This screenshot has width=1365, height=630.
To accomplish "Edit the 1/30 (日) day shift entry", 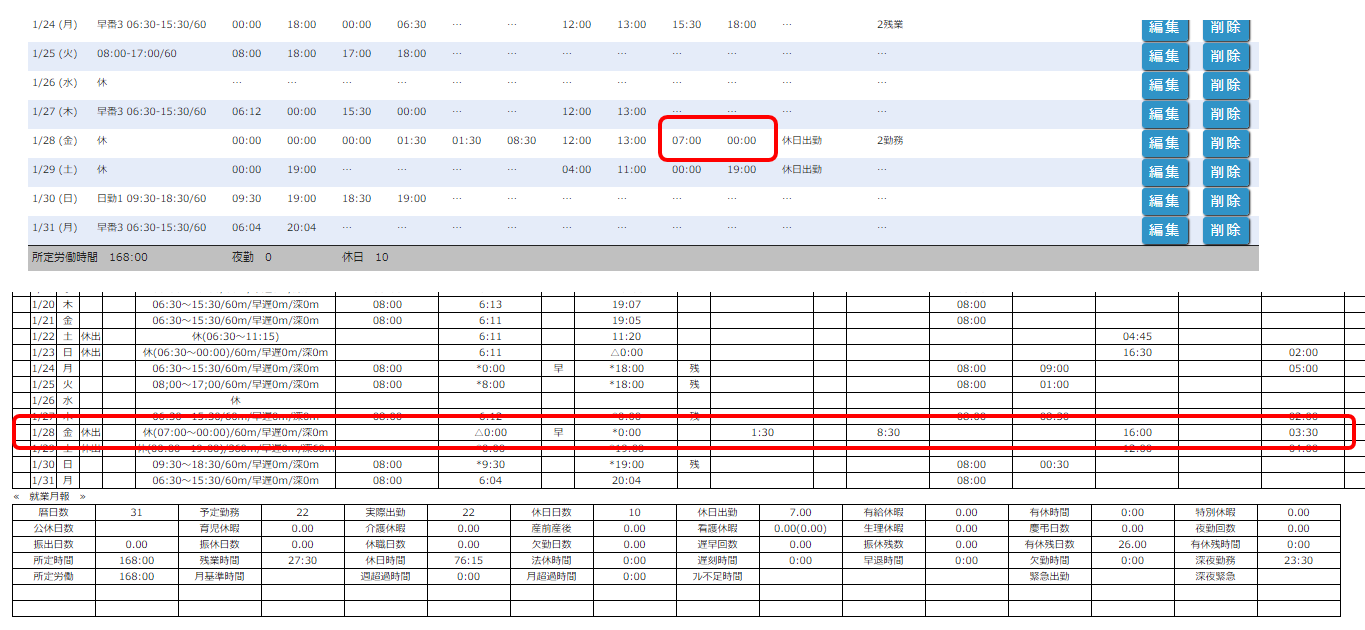I will pos(1165,201).
